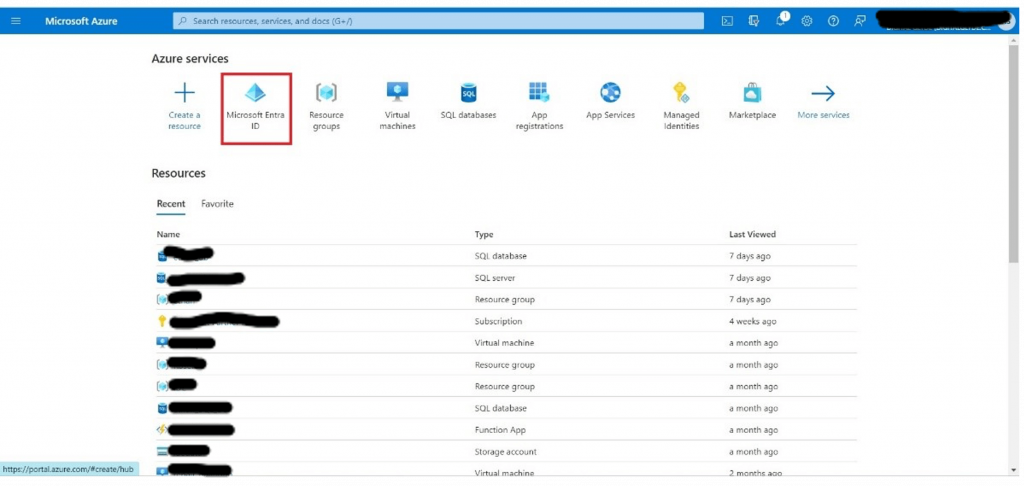Click the SQL server resource icon
The height and width of the screenshot is (487, 1024).
[x=161, y=278]
